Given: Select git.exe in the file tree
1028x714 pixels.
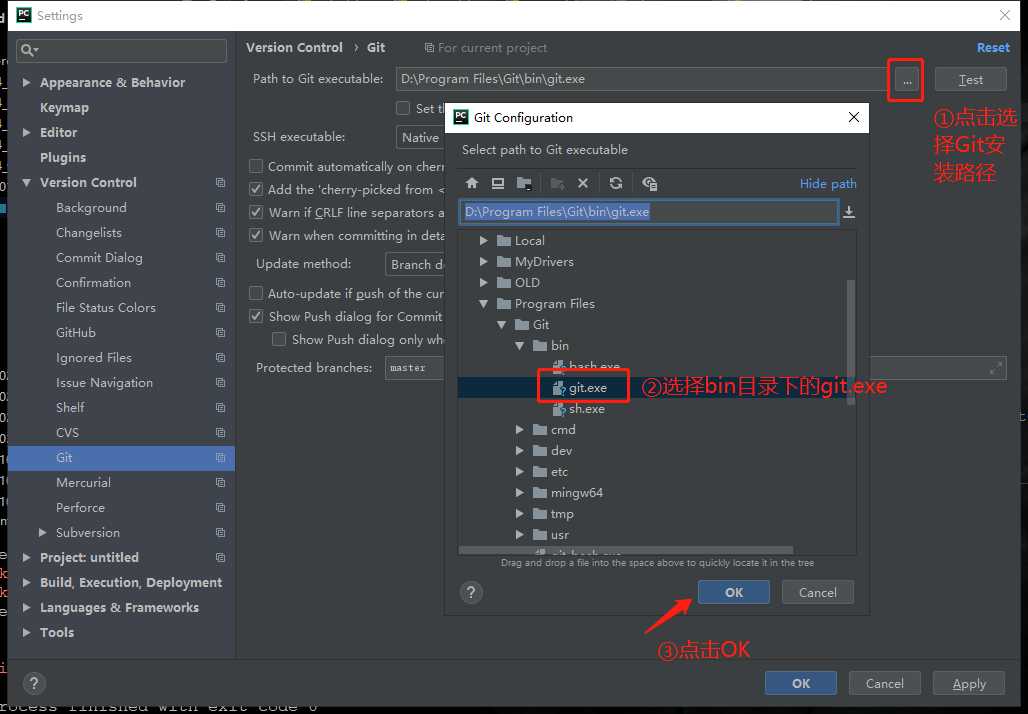Looking at the screenshot, I should (x=587, y=387).
